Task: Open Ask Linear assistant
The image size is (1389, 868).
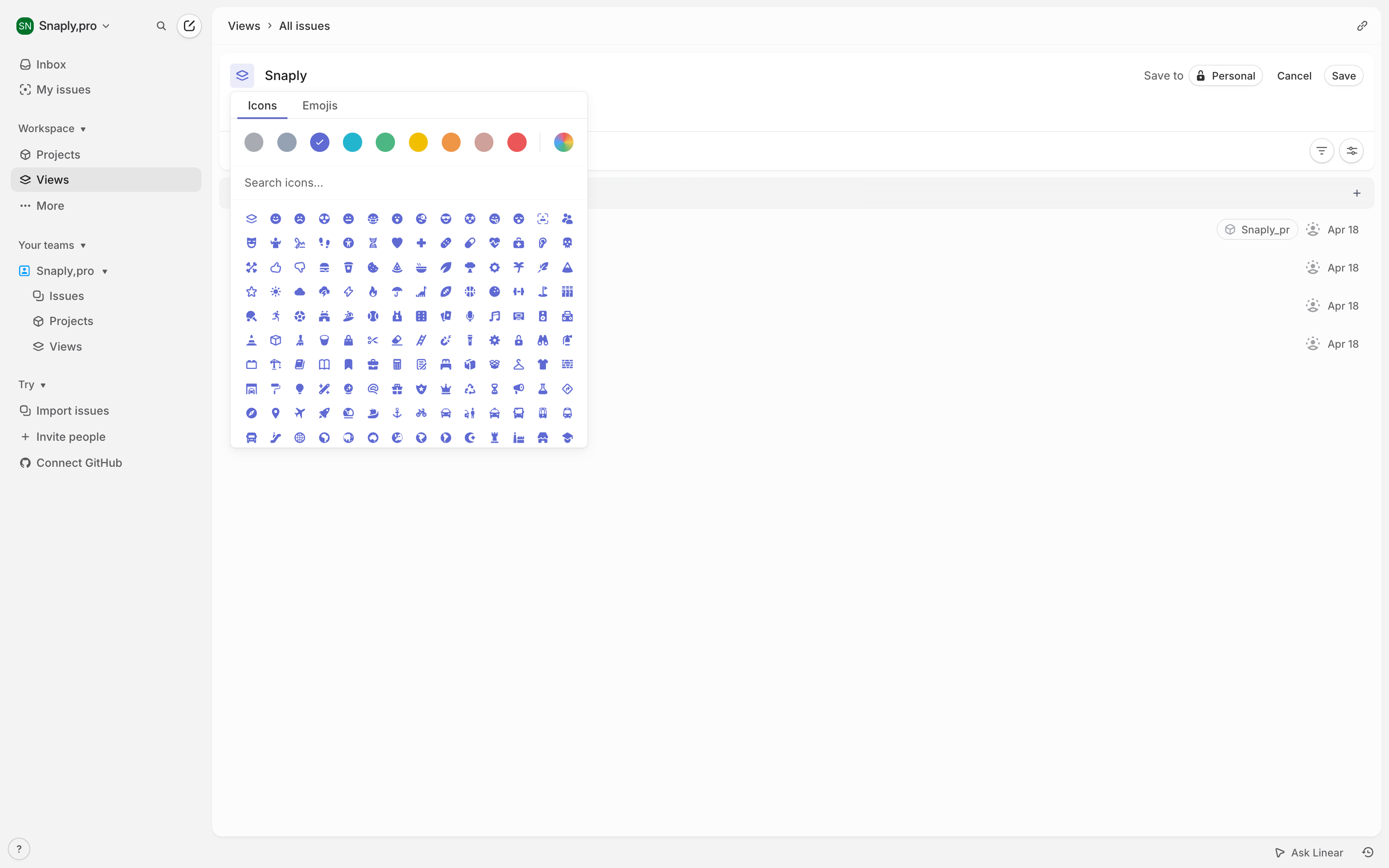Action: (x=1309, y=853)
